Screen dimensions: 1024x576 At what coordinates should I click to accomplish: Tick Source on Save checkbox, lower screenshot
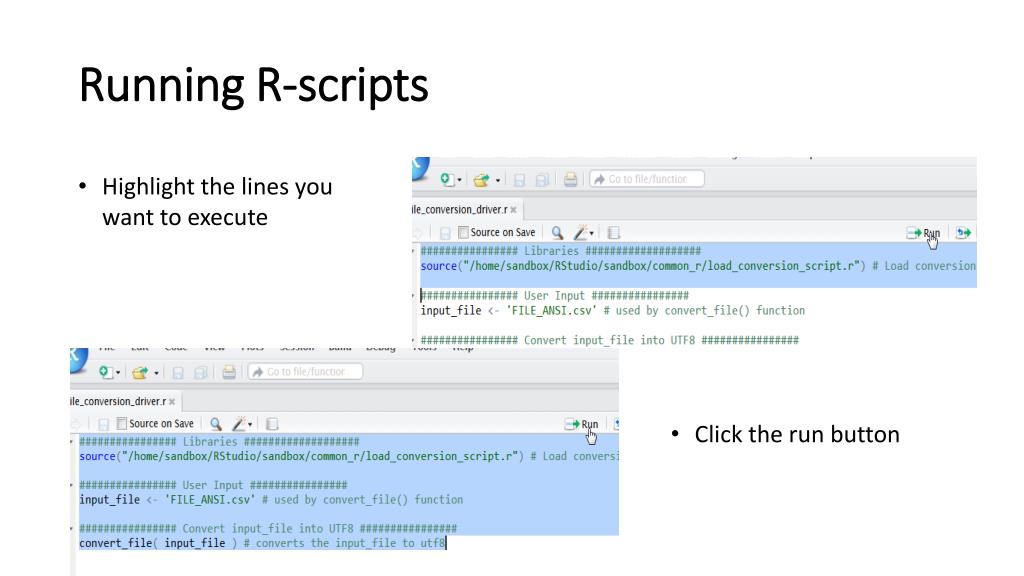click(121, 424)
